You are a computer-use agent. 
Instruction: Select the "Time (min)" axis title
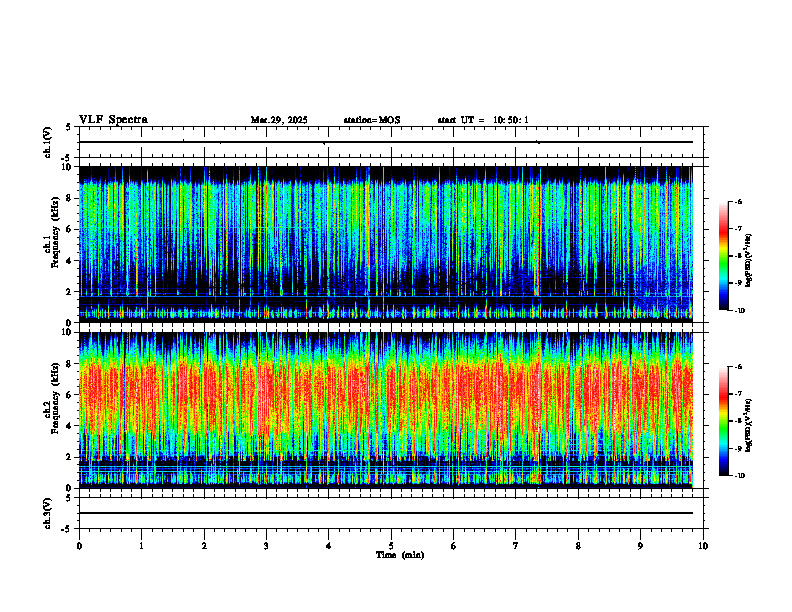[400, 555]
